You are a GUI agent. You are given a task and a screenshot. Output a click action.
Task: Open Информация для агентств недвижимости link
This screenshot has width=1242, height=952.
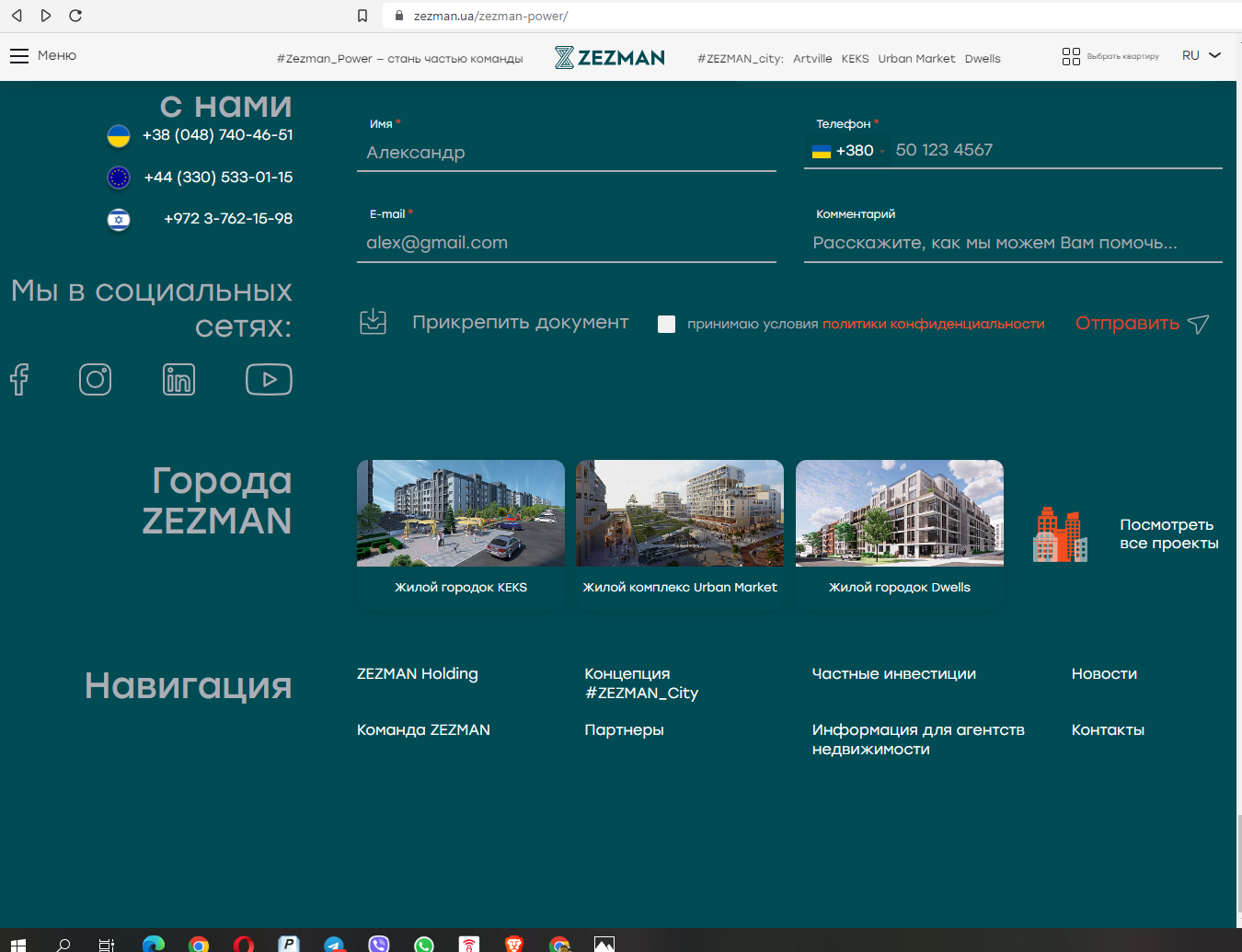(918, 740)
